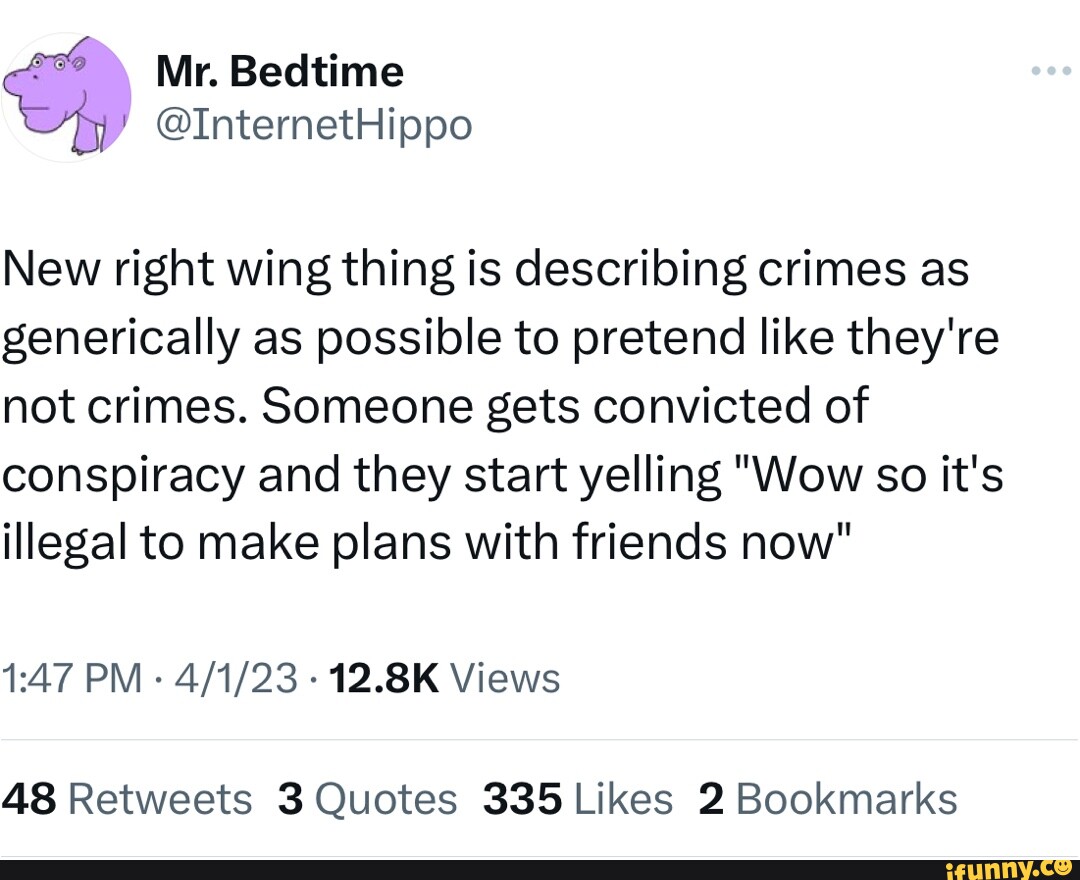The height and width of the screenshot is (880, 1080).
Task: Click the Mr. Bedtime display name
Action: [280, 70]
